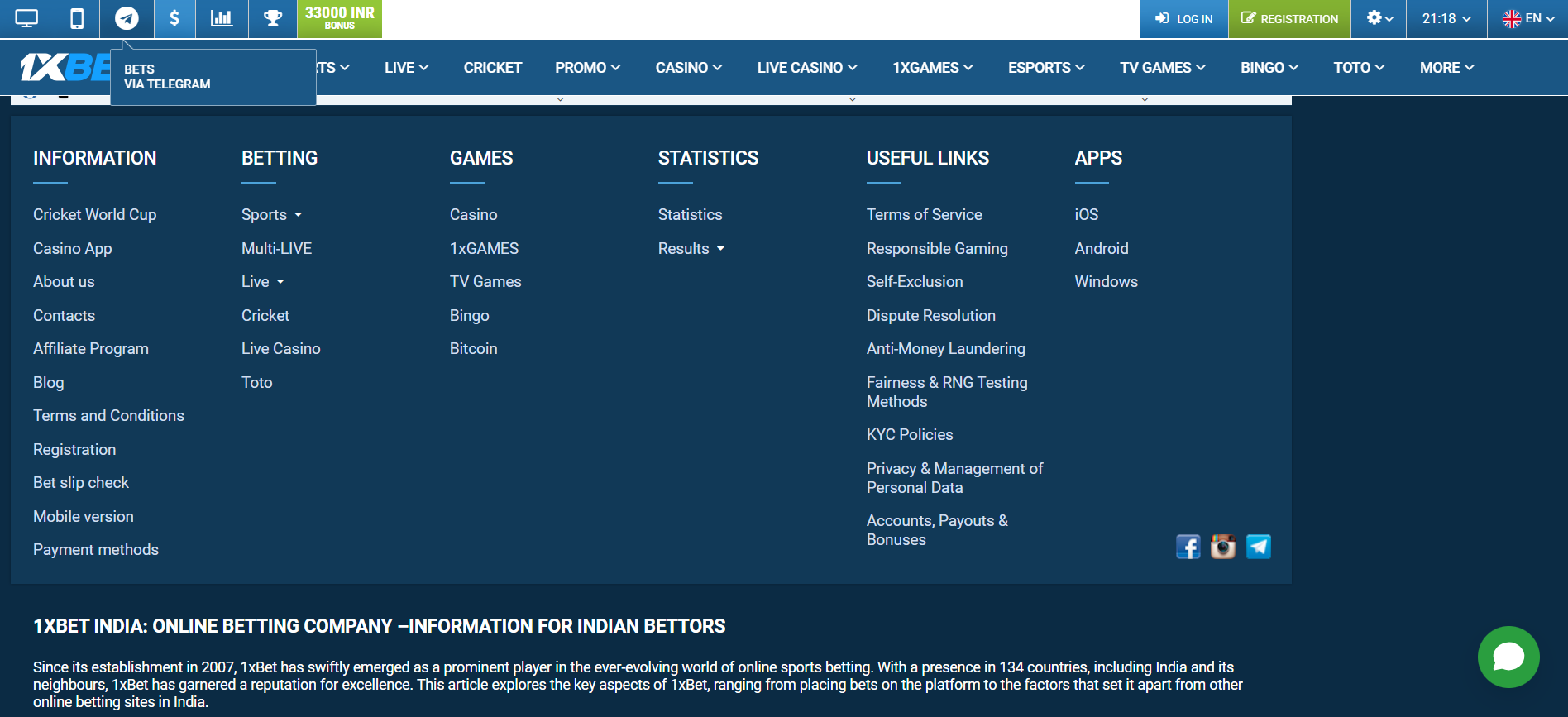Open the 1xGAMES footer link
1568x717 pixels.
[485, 248]
